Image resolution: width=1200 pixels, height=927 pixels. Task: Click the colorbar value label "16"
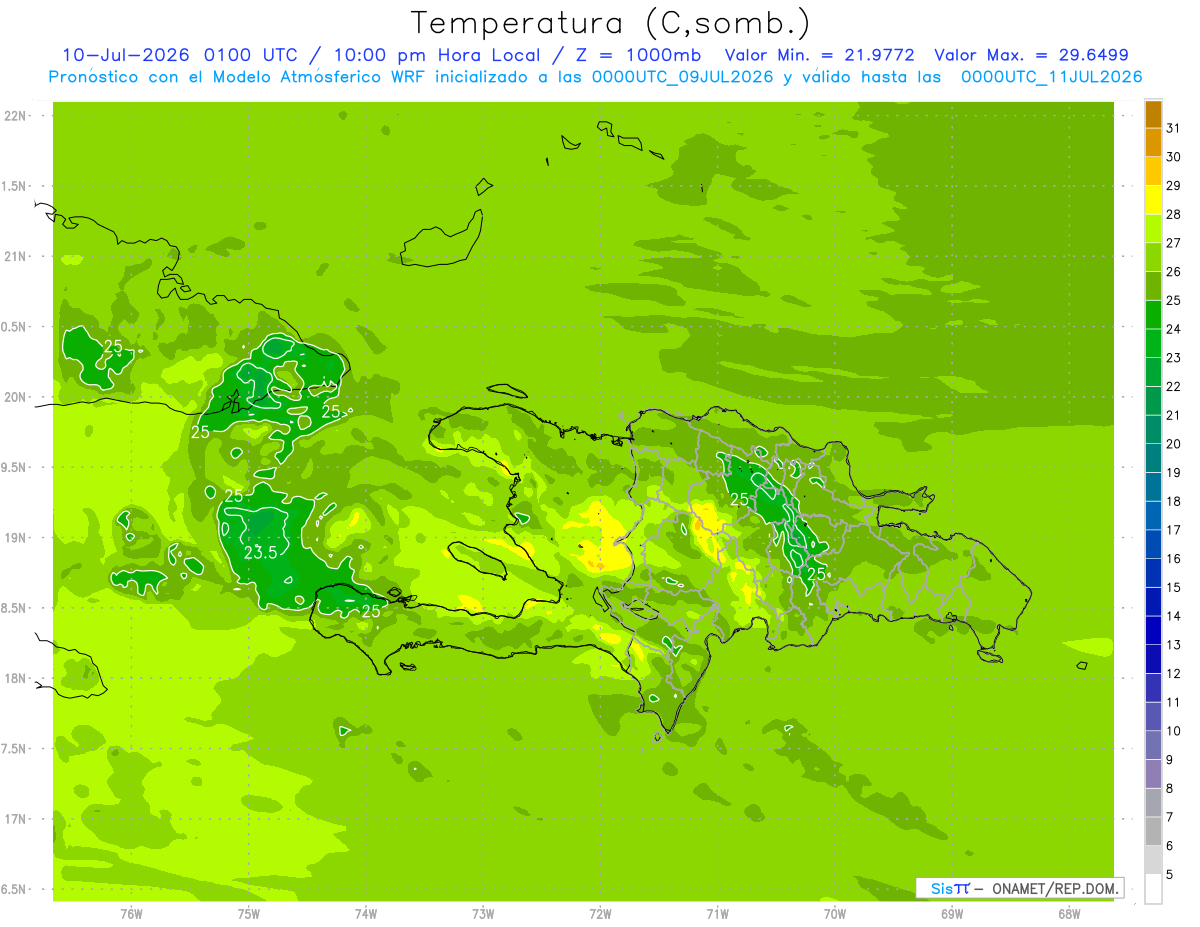[x=1173, y=559]
